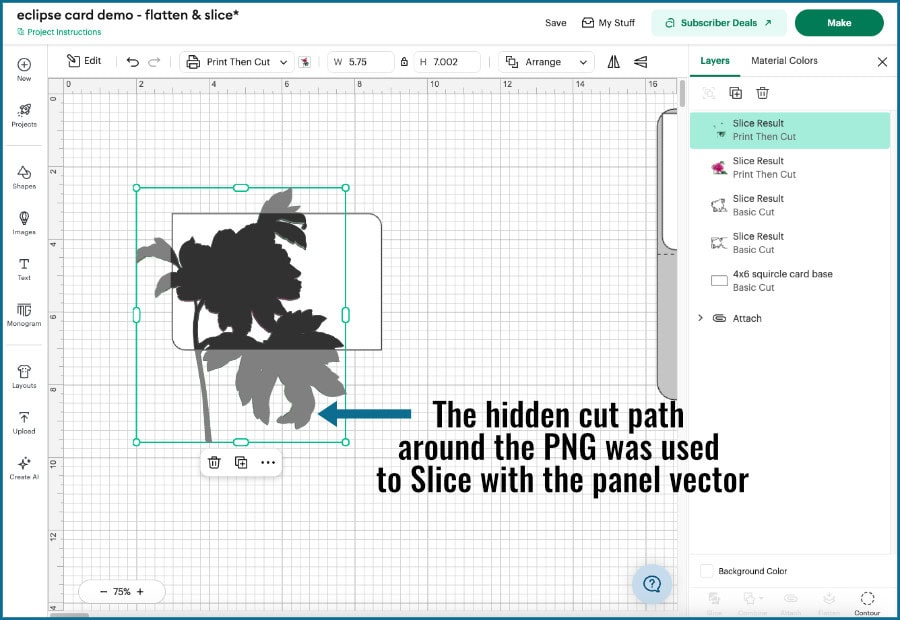The width and height of the screenshot is (900, 620).
Task: Click the canvas vertical scrollbar
Action: pyautogui.click(x=682, y=94)
